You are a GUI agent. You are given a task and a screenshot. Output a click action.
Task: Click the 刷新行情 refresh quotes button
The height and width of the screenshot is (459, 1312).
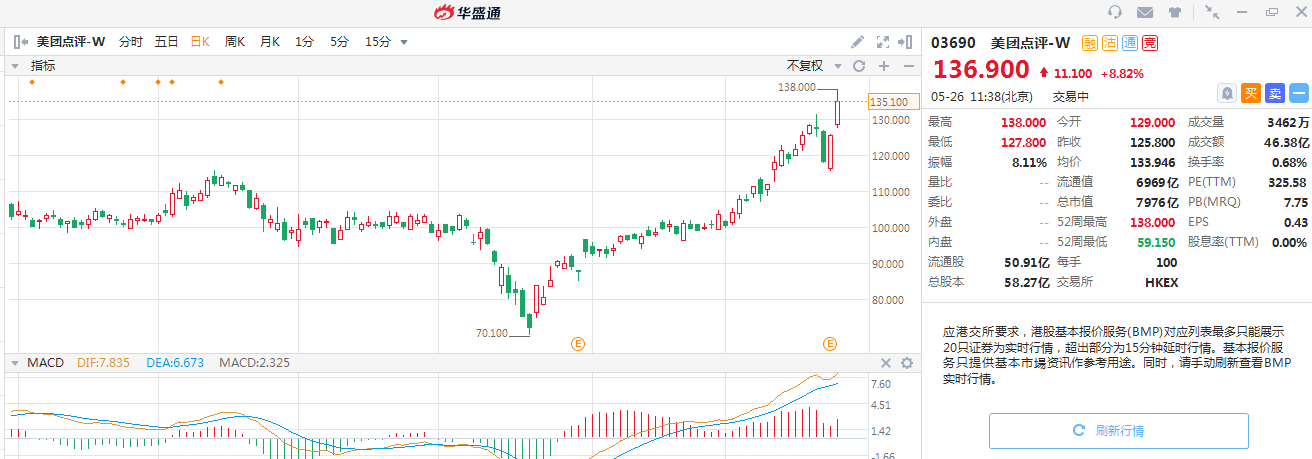pos(1119,430)
